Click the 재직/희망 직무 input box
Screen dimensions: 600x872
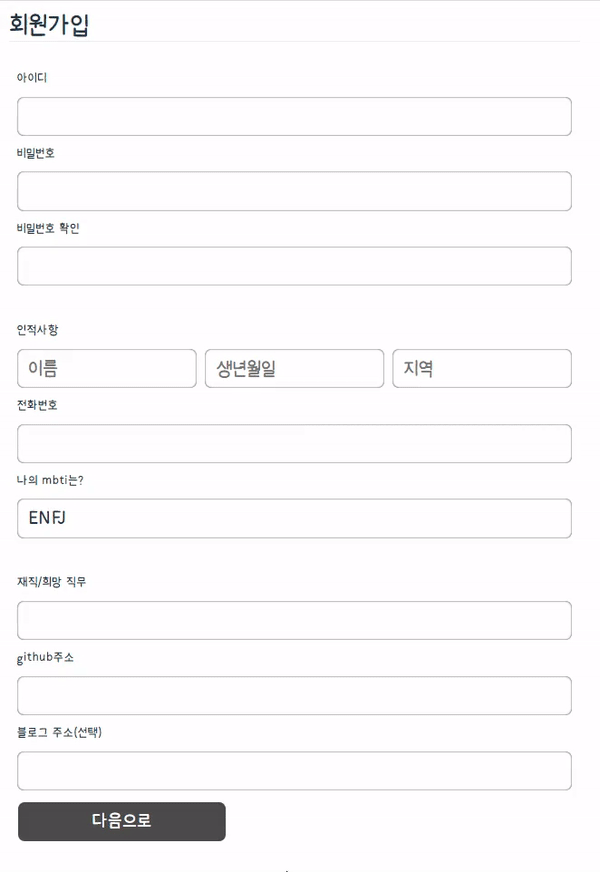coord(294,621)
